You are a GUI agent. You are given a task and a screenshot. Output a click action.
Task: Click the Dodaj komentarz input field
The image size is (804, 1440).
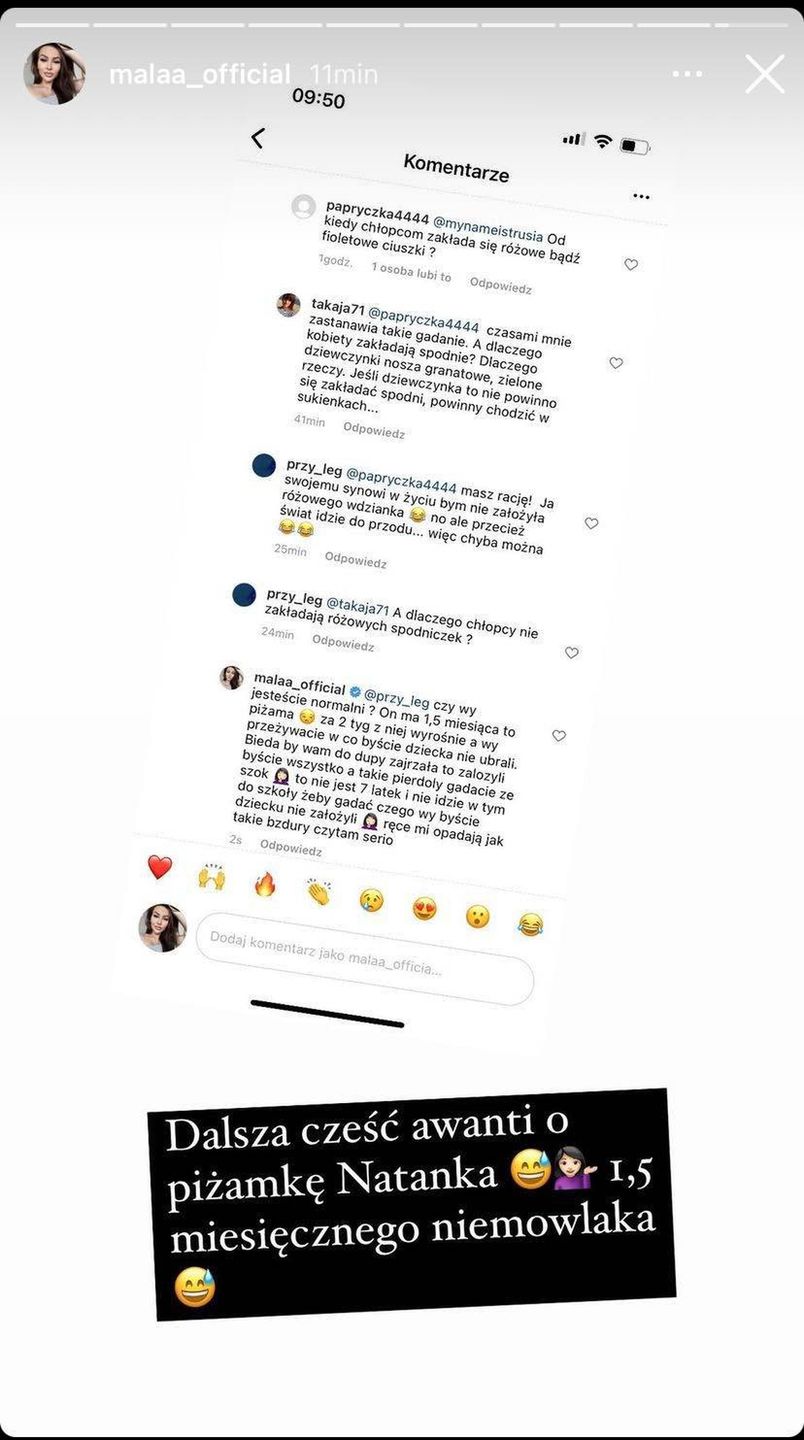click(x=364, y=959)
